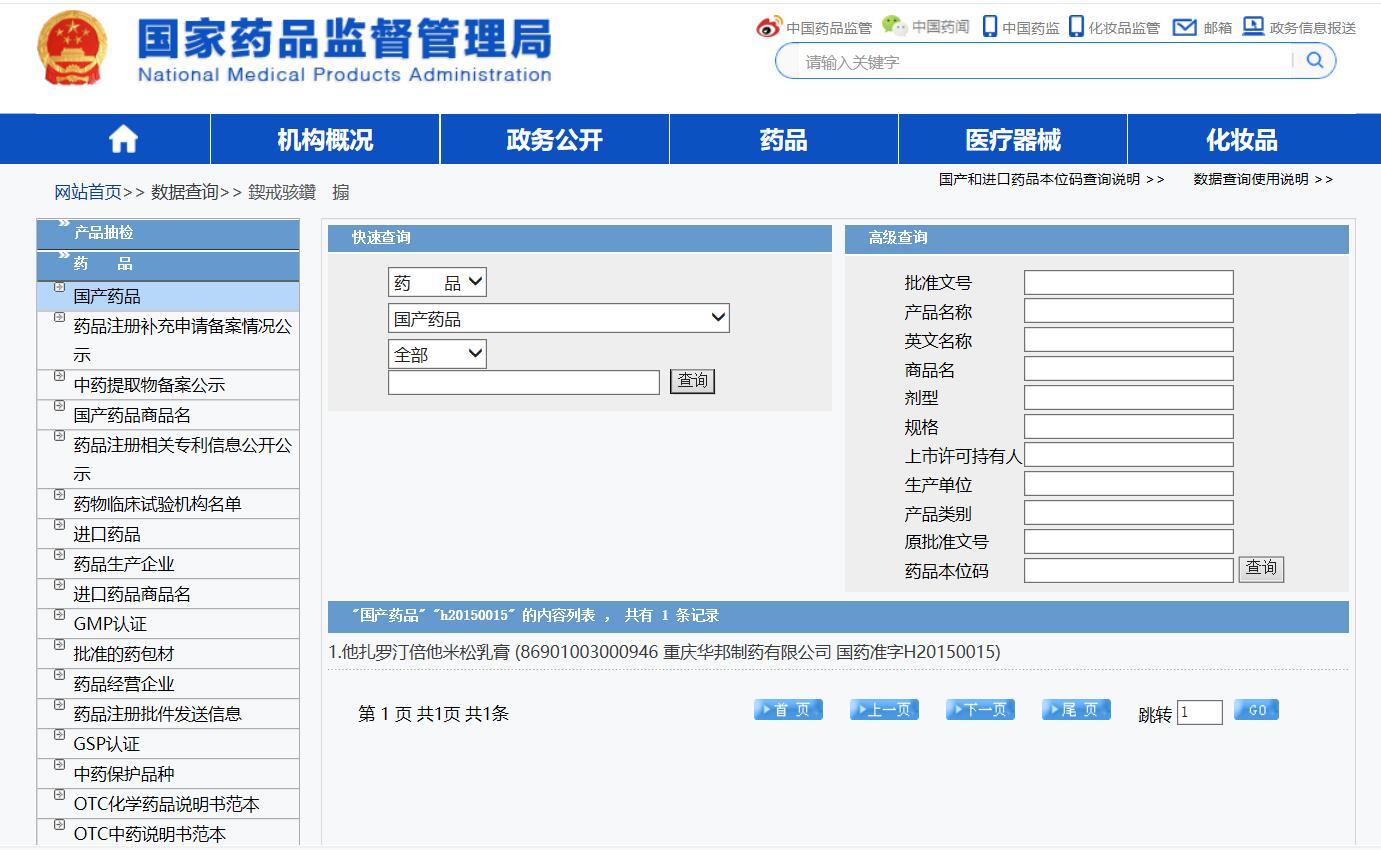The width and height of the screenshot is (1381, 850).
Task: Select 药物临床试验机构名单 in sidebar
Action: 158,504
